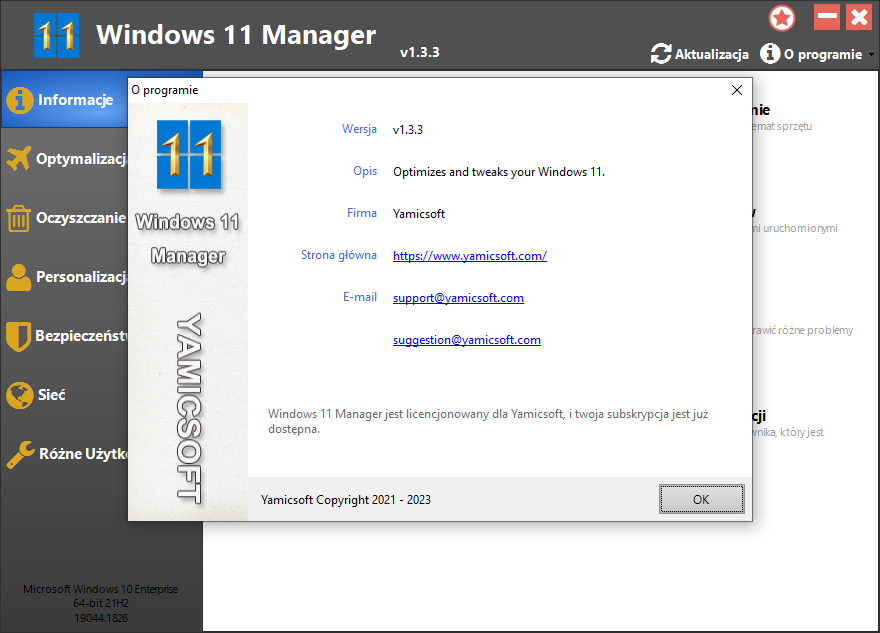The width and height of the screenshot is (880, 633).
Task: Click the suggestion@yamicsoft.com email link
Action: tap(466, 340)
